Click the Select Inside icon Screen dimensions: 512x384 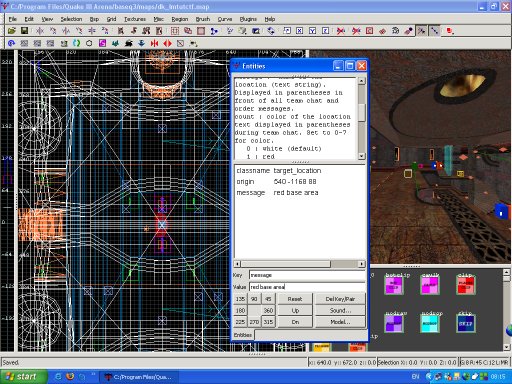[159, 31]
